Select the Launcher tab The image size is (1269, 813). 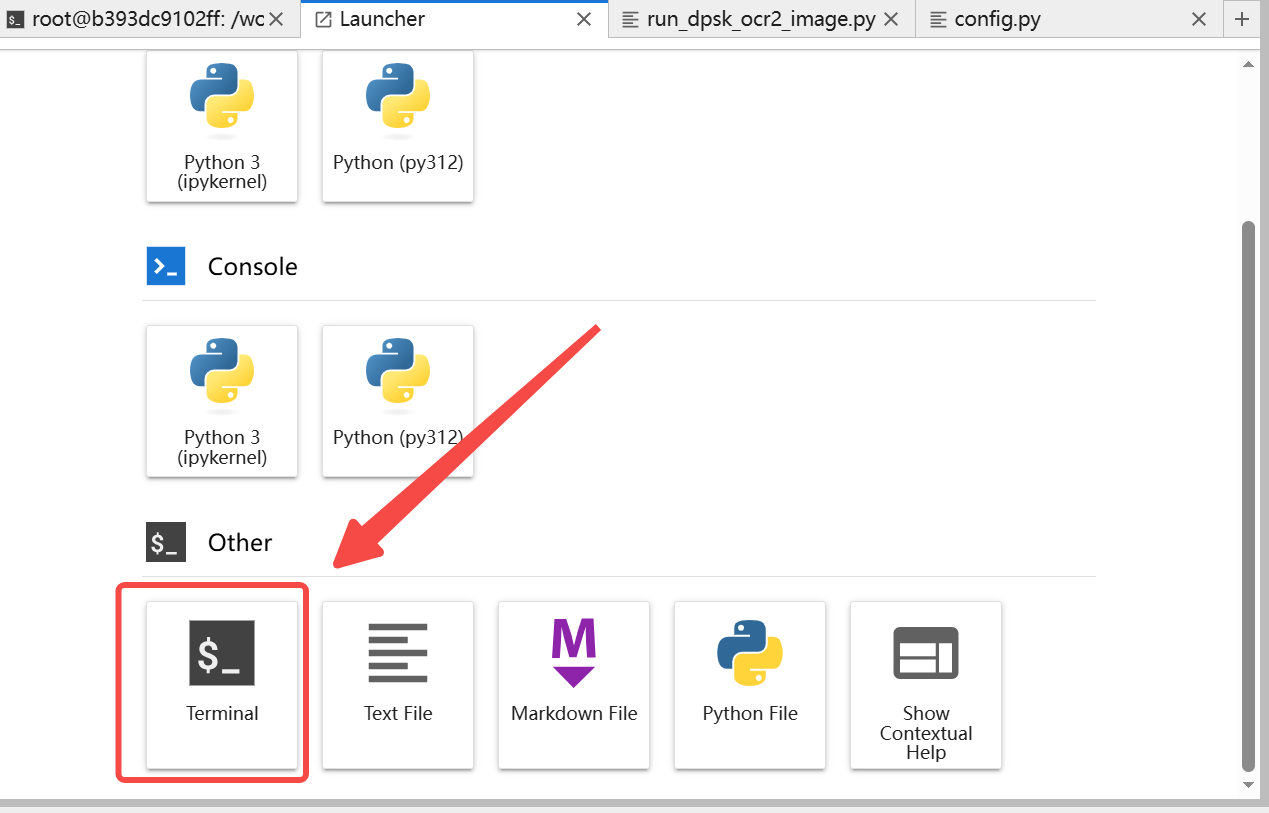point(440,19)
